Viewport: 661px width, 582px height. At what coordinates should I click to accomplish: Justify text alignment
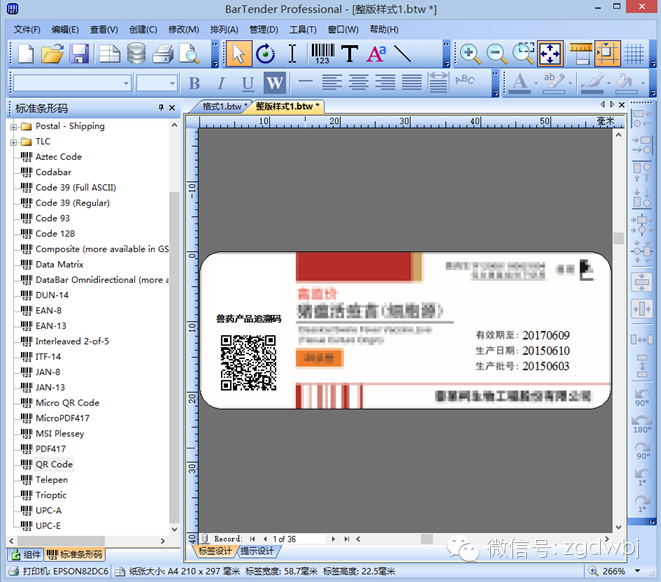[411, 83]
